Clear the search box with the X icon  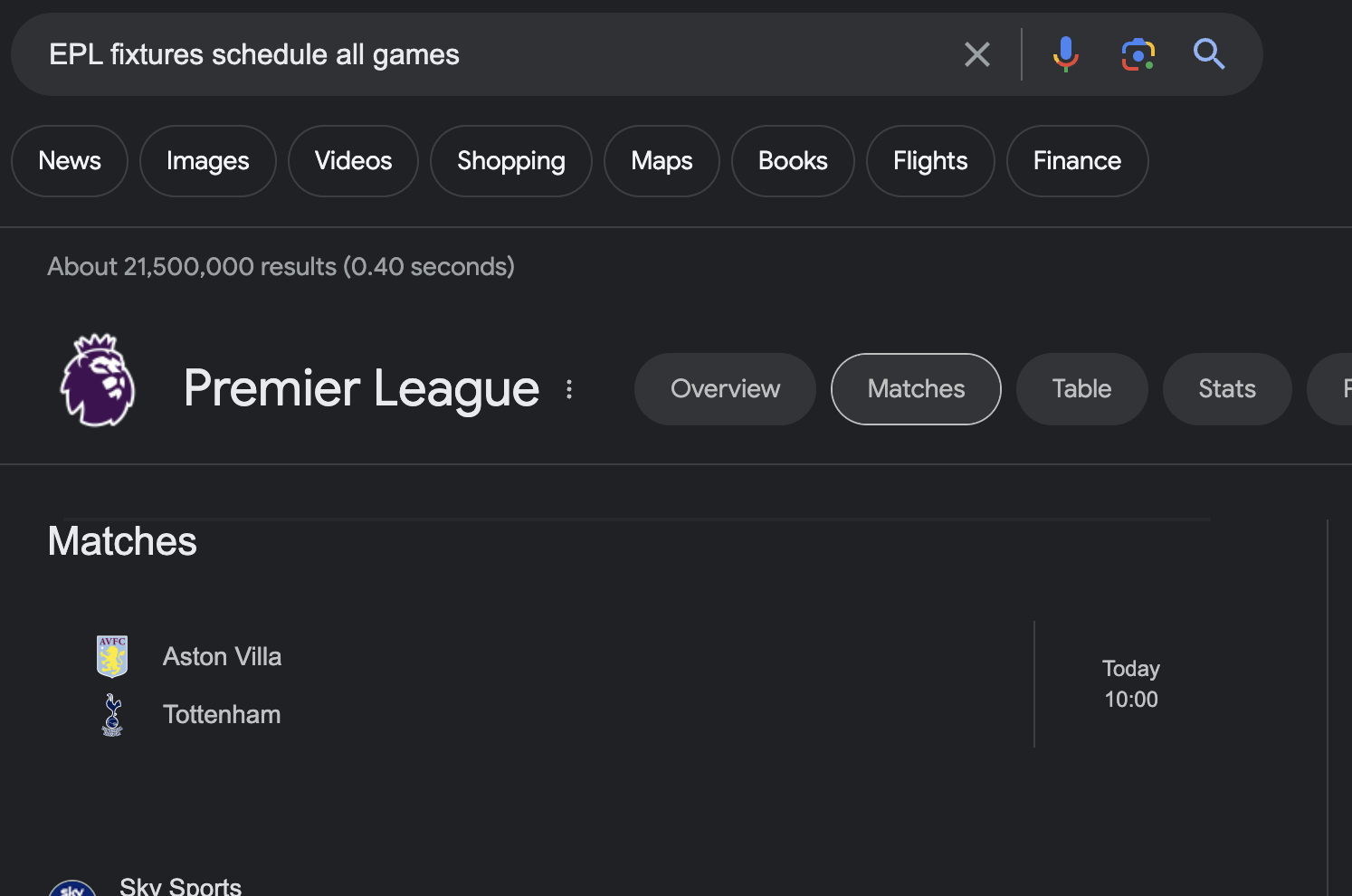pyautogui.click(x=977, y=54)
